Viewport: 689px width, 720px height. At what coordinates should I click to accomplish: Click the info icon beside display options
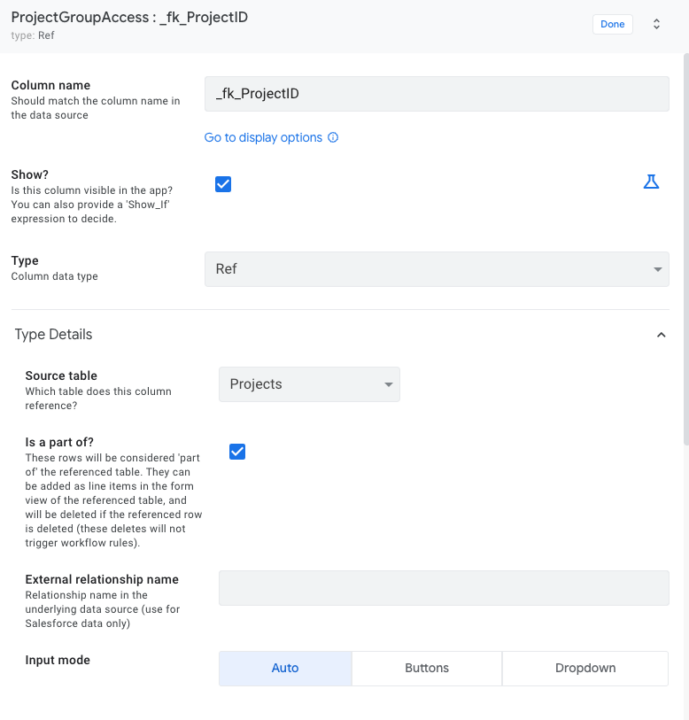click(x=333, y=138)
